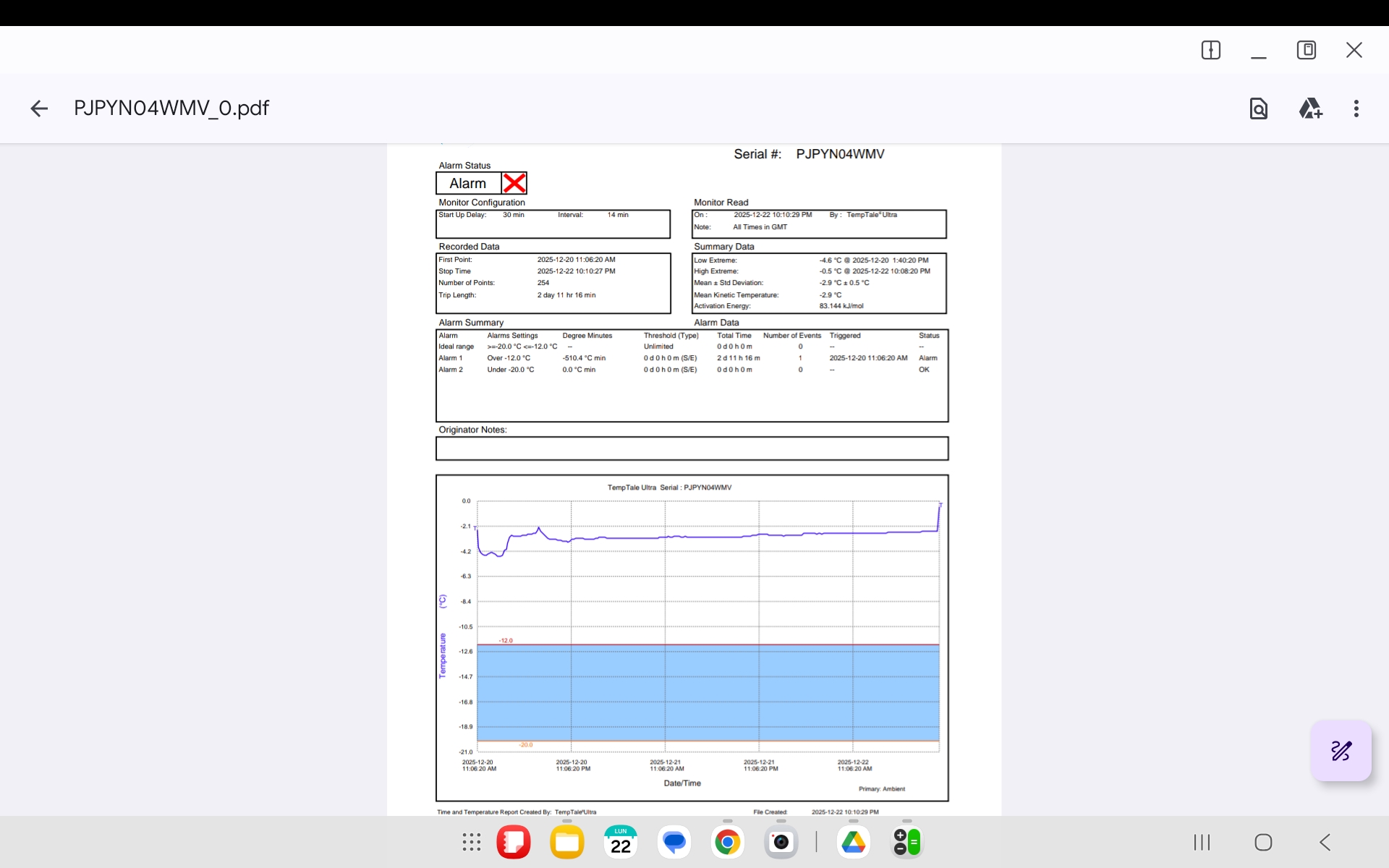Tap the floating pen annotate button
This screenshot has width=1389, height=868.
click(x=1341, y=751)
